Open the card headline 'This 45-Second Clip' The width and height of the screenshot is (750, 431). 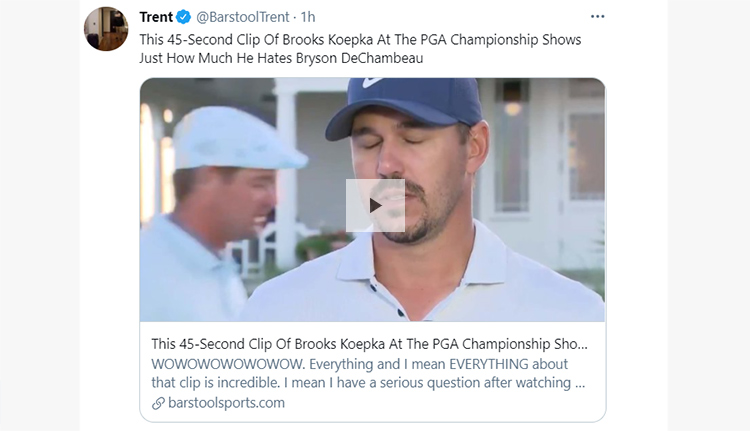369,344
